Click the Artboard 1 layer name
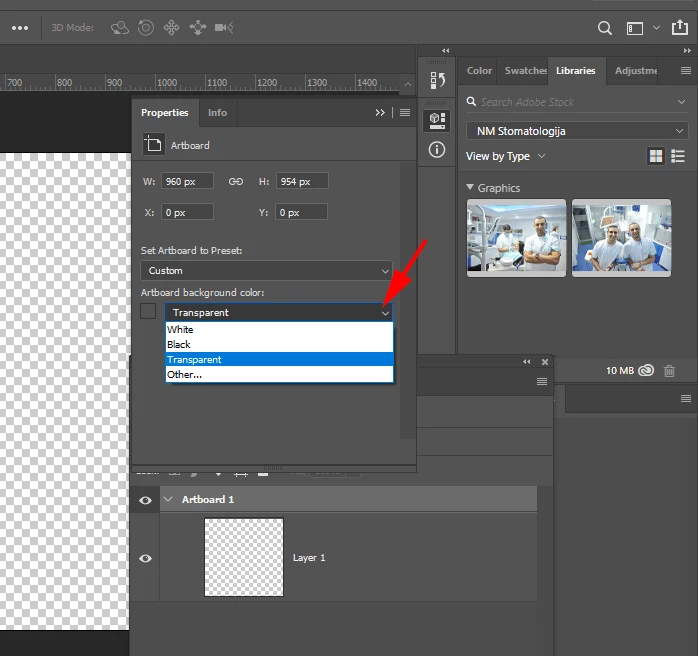 click(x=208, y=499)
